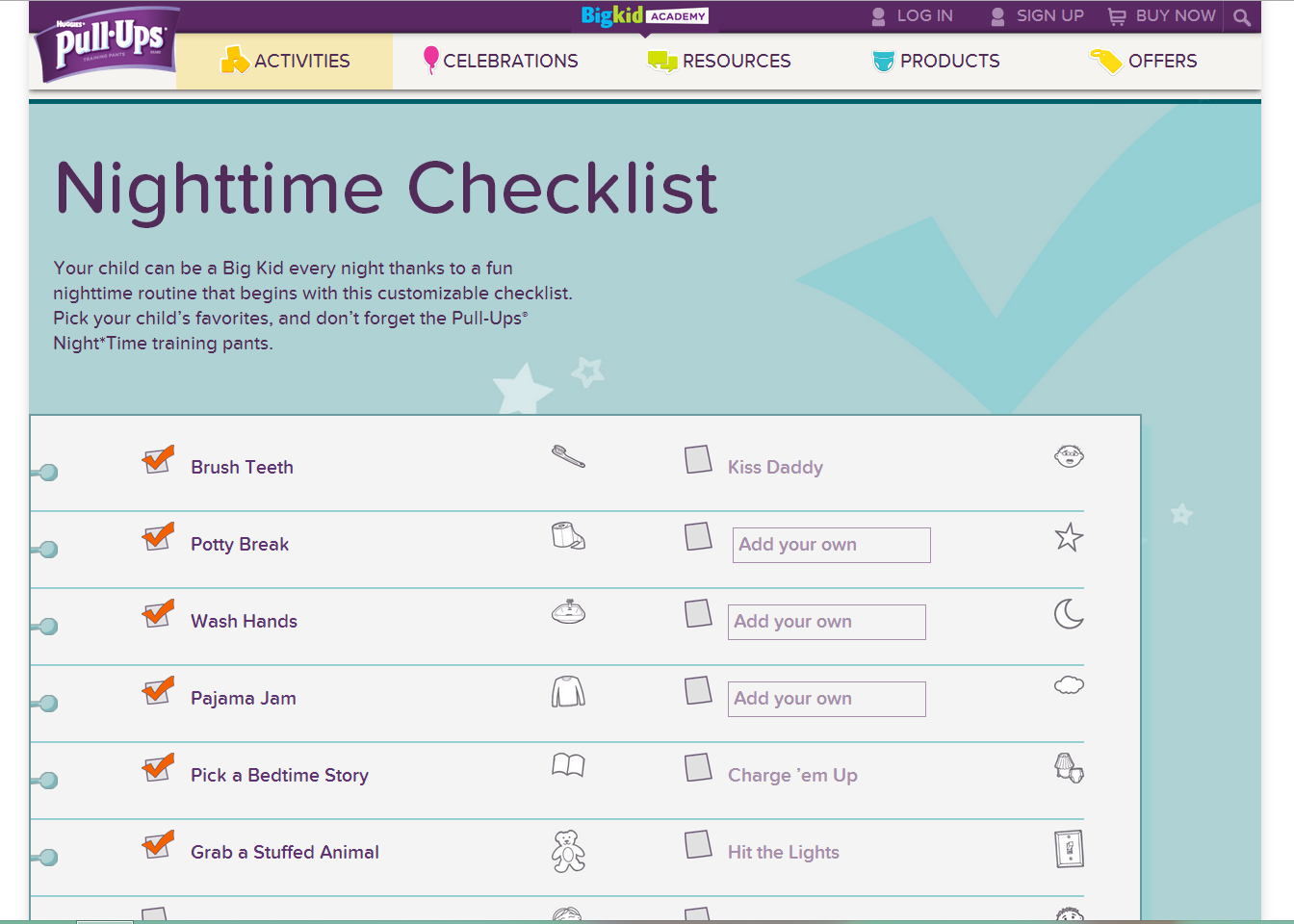The image size is (1294, 924).
Task: Click the pajama shirt icon
Action: coord(568,691)
